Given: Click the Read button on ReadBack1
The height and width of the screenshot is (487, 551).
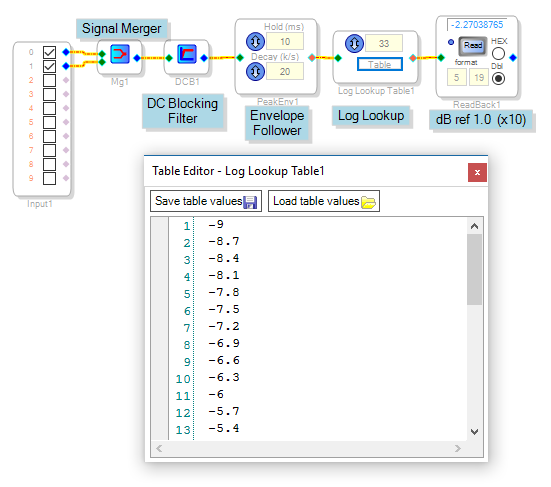Looking at the screenshot, I should 473,46.
